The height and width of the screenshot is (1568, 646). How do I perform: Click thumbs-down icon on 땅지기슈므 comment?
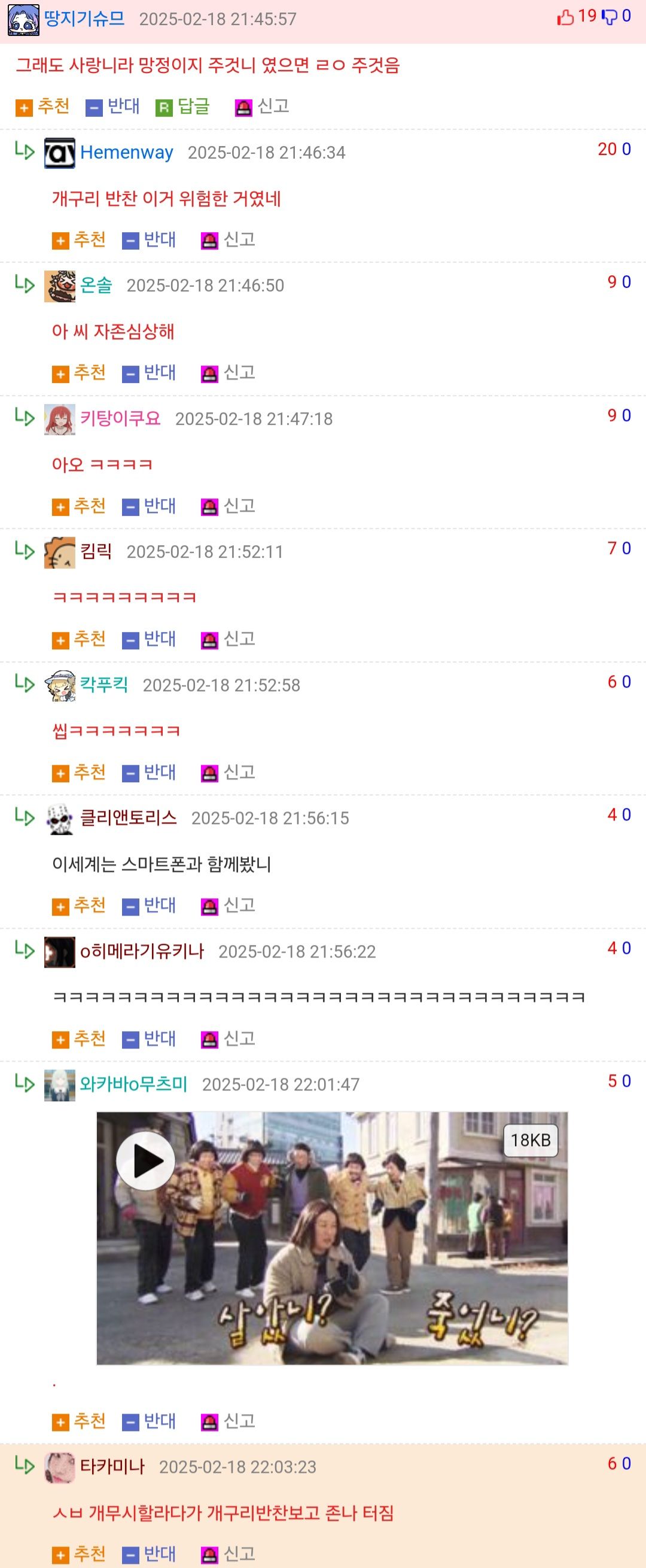click(x=609, y=17)
